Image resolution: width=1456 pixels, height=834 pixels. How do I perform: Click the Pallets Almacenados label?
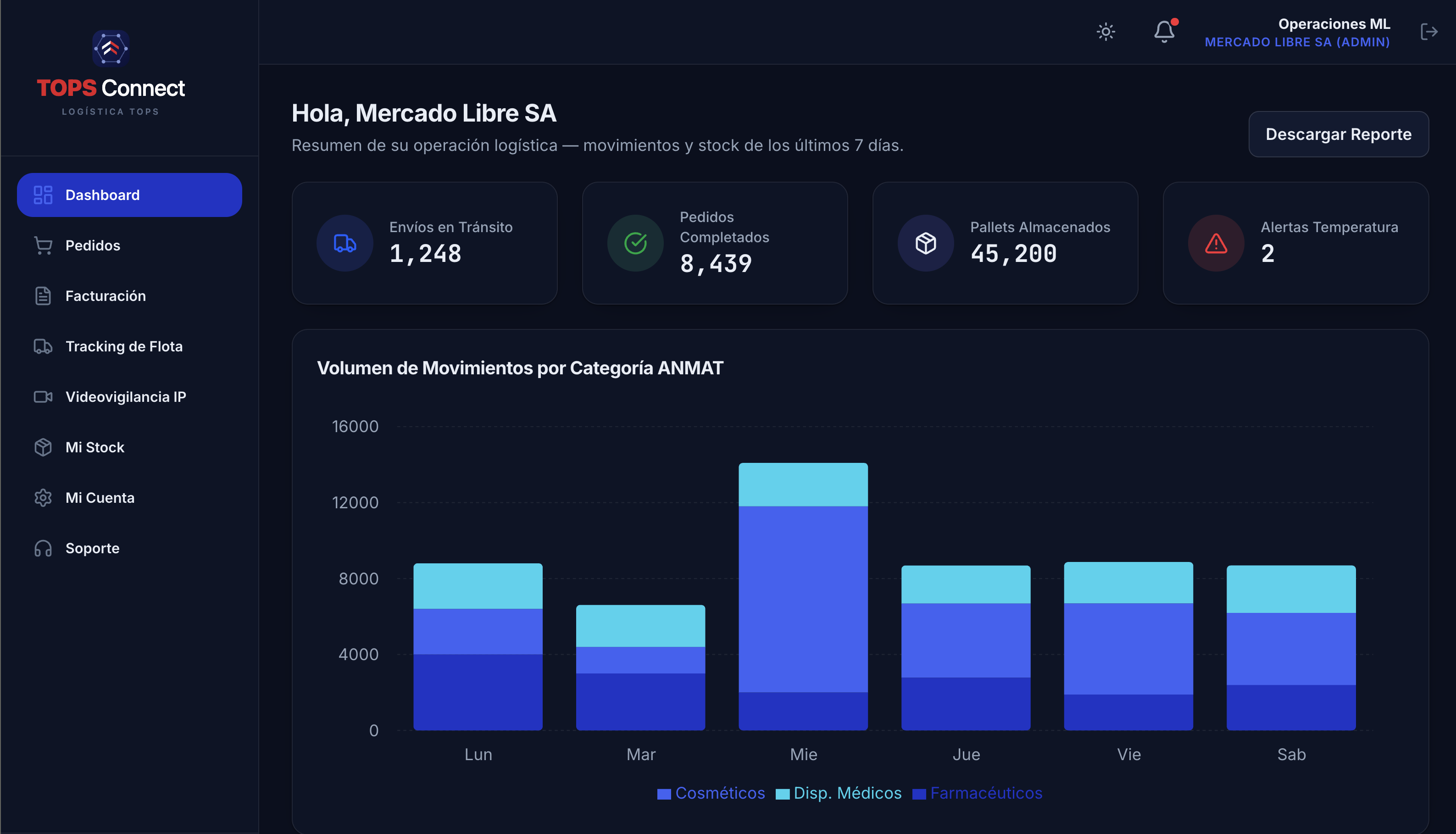point(1039,227)
